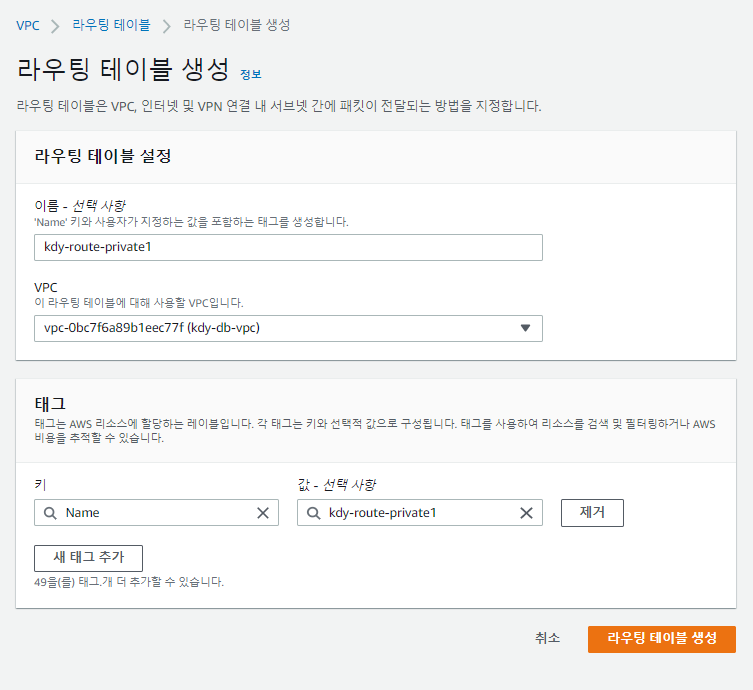Click the 이름 - 선택 사항 label
Viewport: 753px width, 690px height.
pyautogui.click(x=80, y=206)
